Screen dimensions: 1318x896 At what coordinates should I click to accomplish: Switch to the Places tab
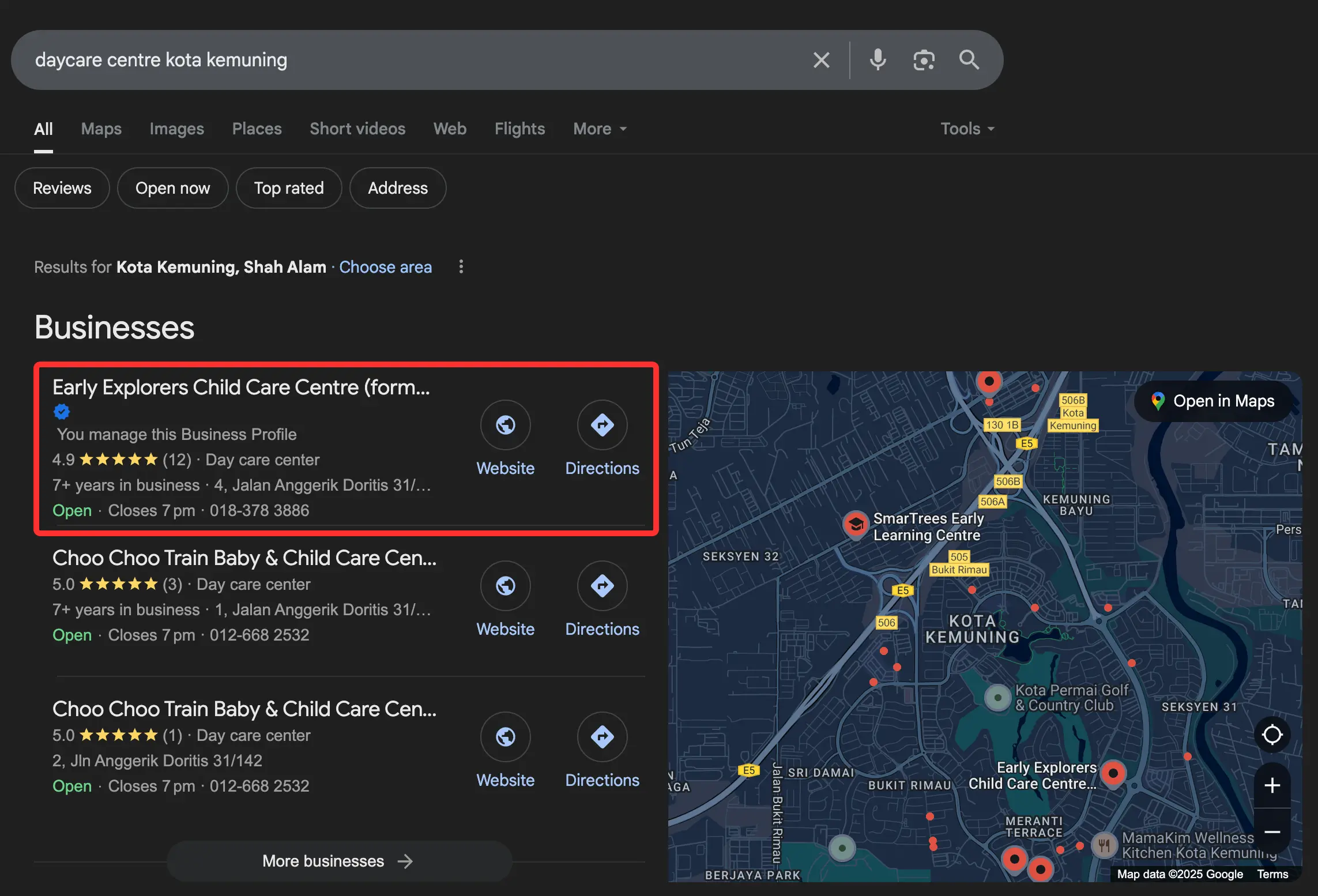click(x=257, y=129)
